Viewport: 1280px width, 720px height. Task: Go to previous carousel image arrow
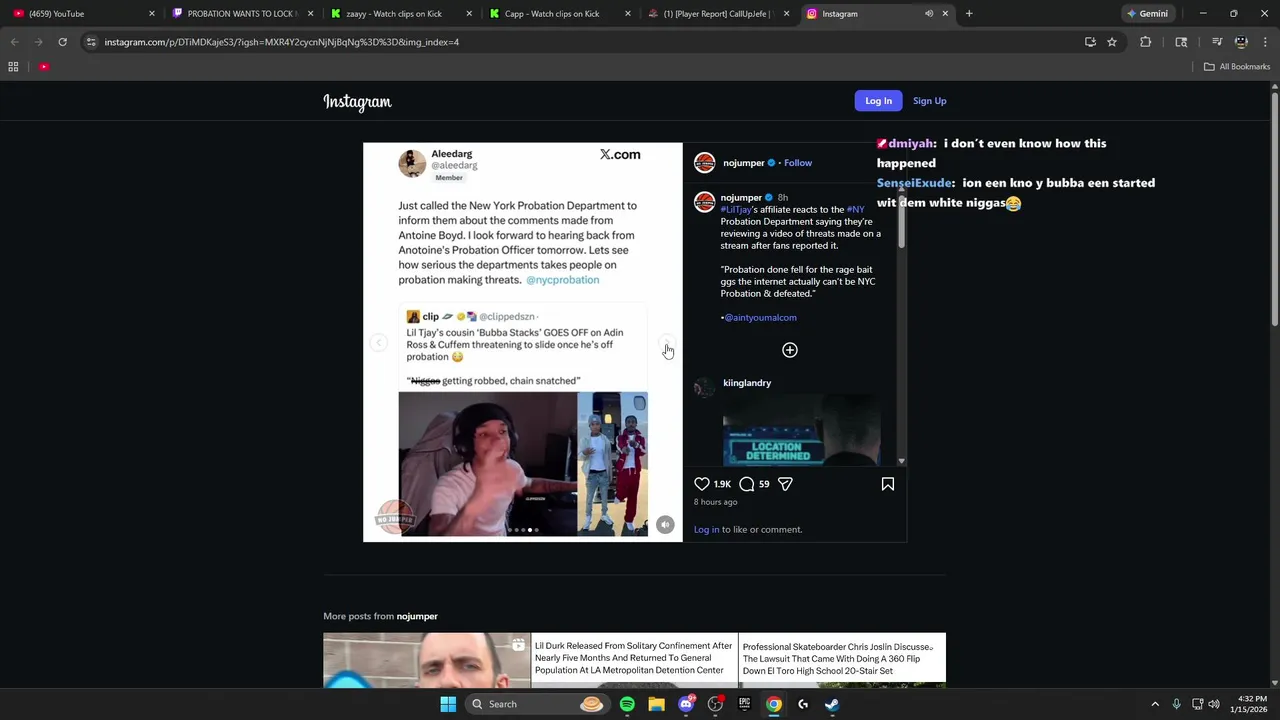tap(378, 343)
